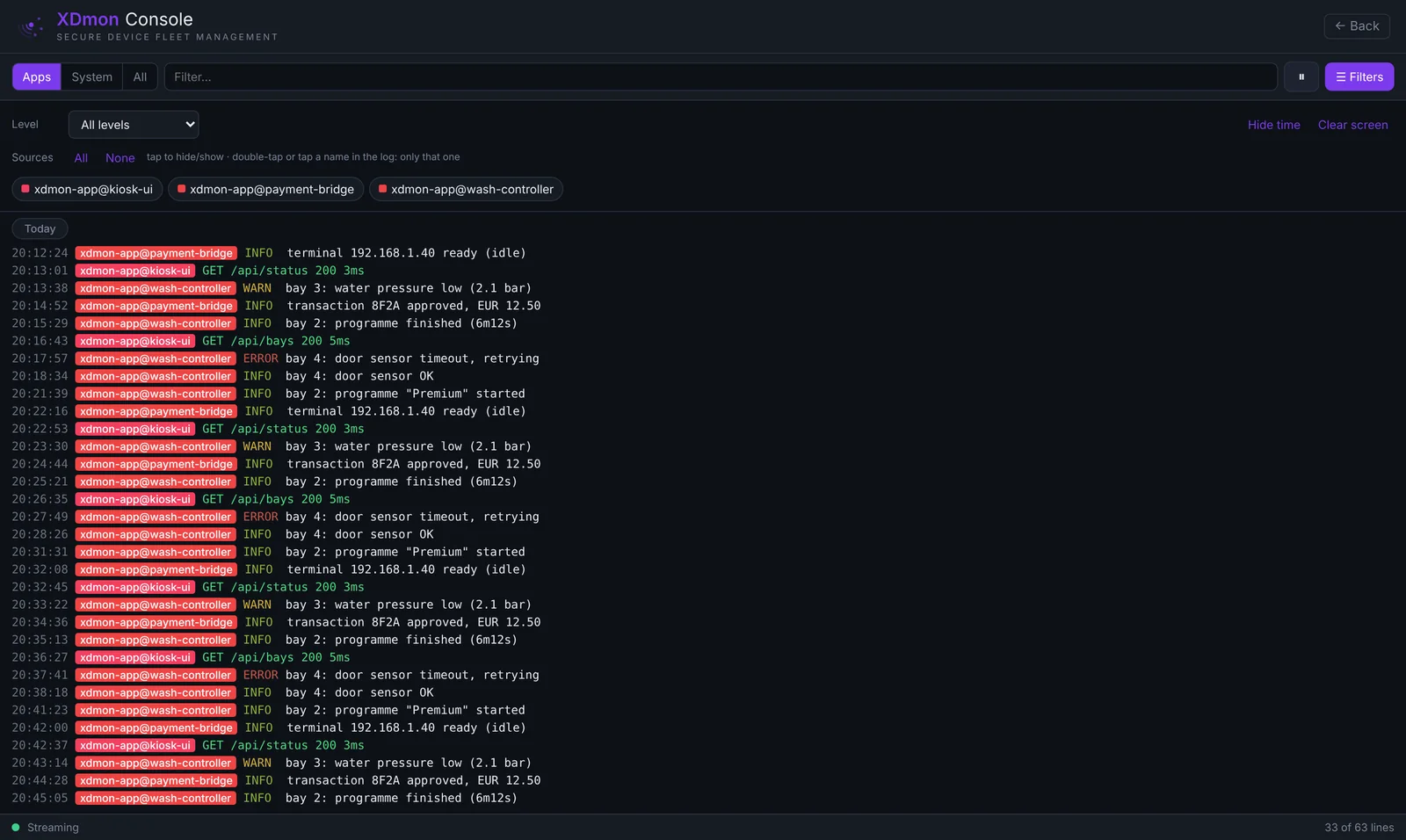
Task: Click Hide time link
Action: click(x=1273, y=125)
